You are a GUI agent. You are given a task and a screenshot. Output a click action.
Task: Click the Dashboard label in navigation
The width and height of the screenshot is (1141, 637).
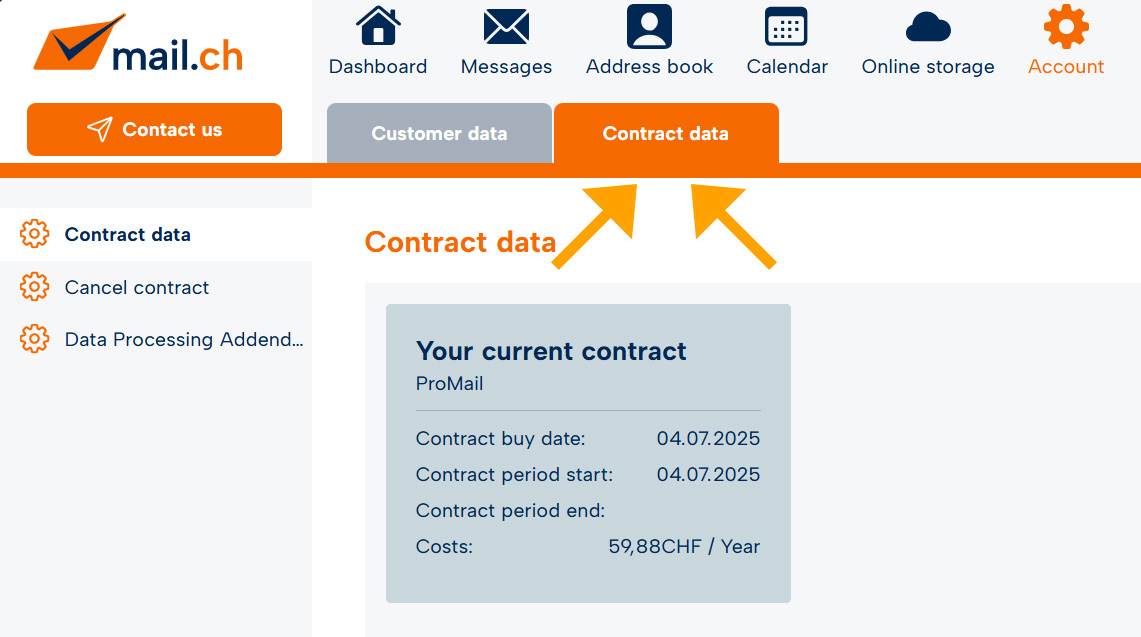(378, 66)
